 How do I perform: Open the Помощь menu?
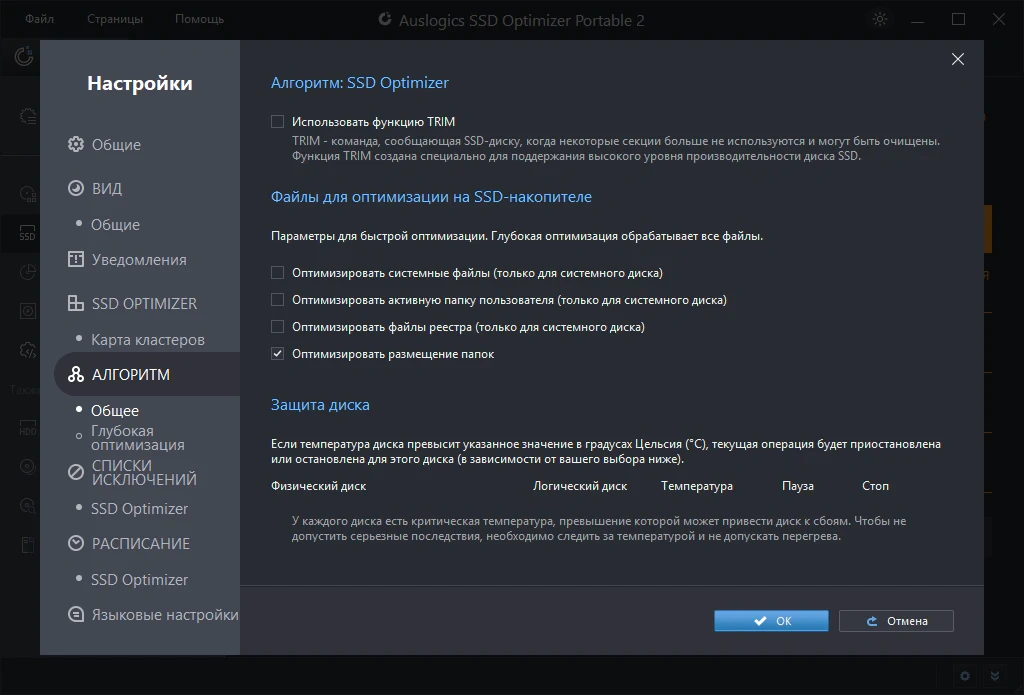pos(199,19)
